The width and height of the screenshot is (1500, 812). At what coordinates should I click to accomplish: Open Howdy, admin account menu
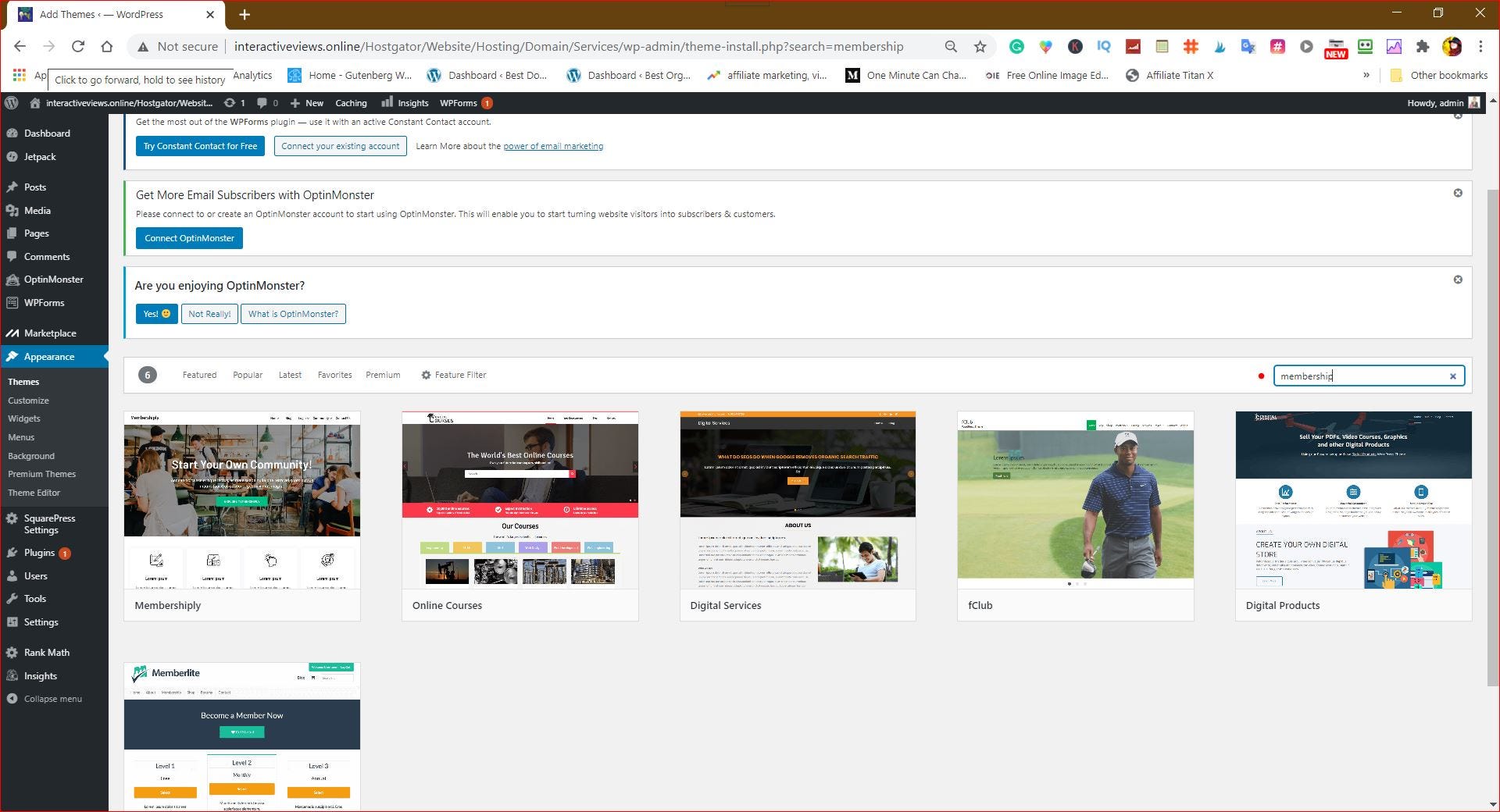1443,103
